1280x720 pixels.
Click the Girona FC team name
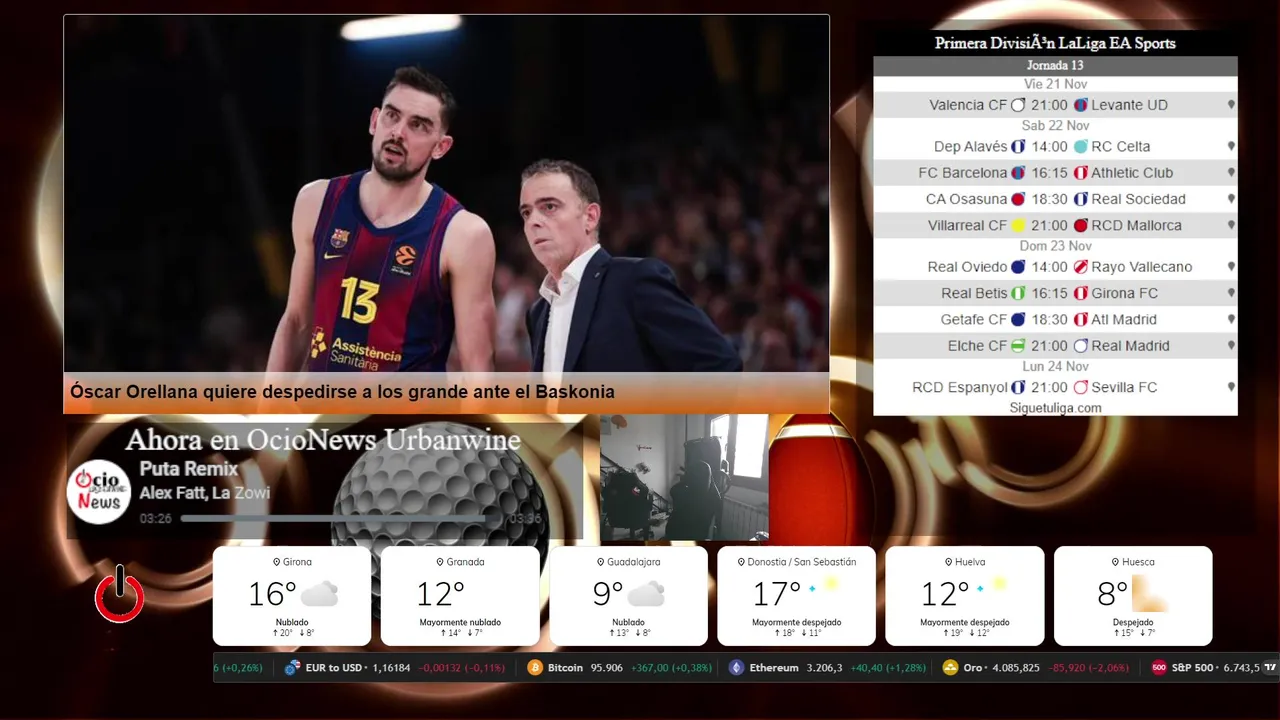pos(1124,294)
